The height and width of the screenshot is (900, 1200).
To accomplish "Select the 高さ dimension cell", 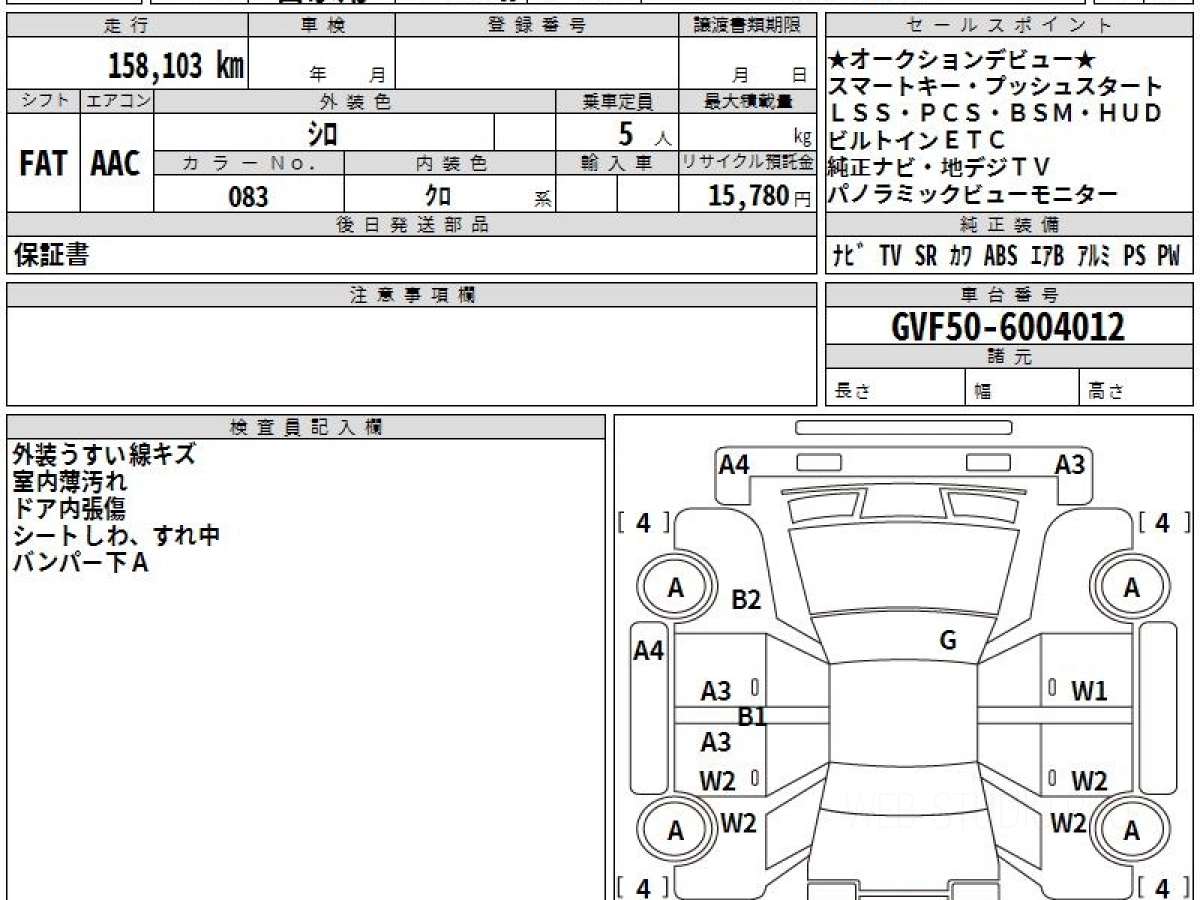I will pyautogui.click(x=1137, y=388).
